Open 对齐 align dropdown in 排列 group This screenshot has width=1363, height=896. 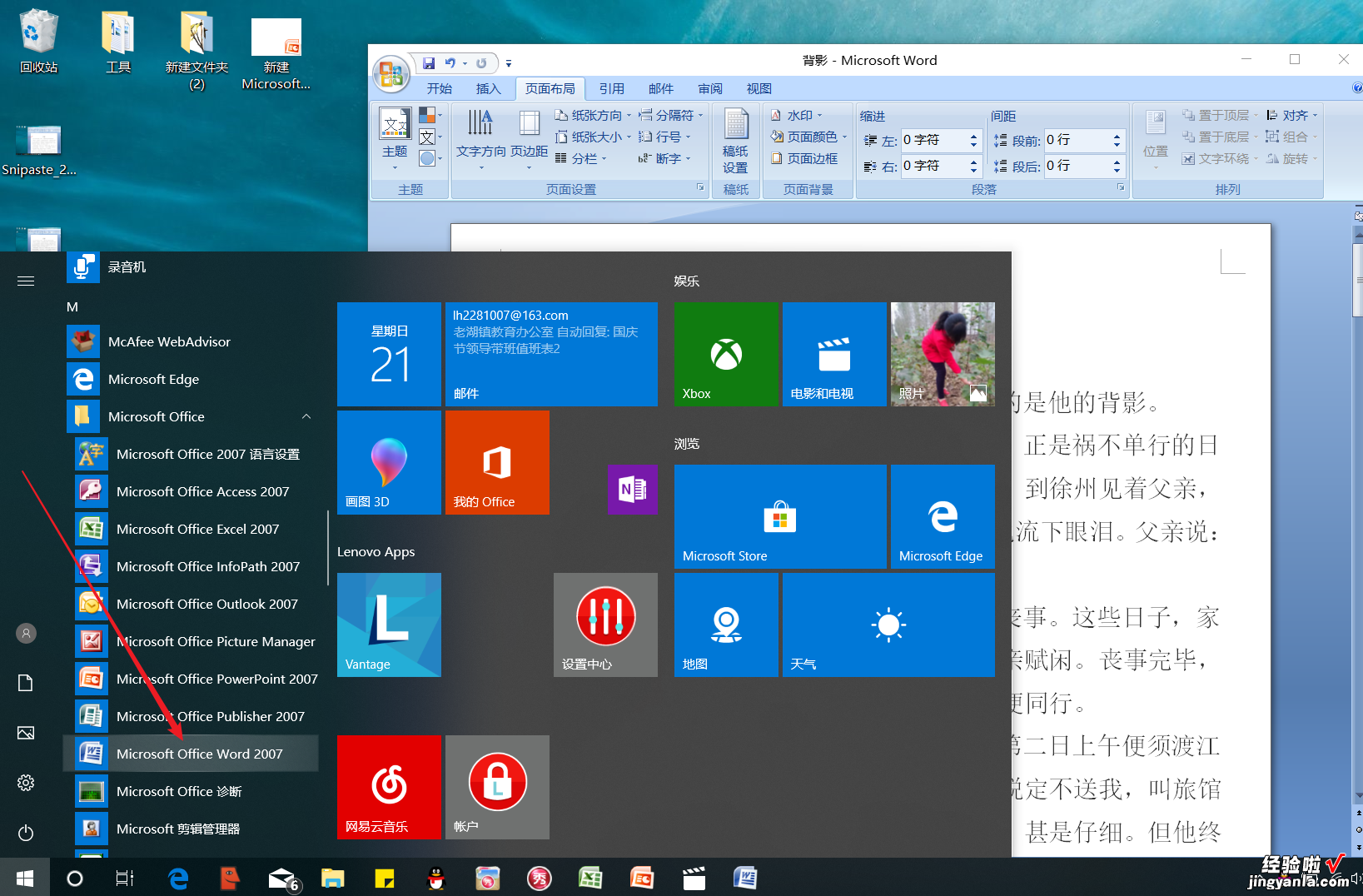(x=1292, y=115)
